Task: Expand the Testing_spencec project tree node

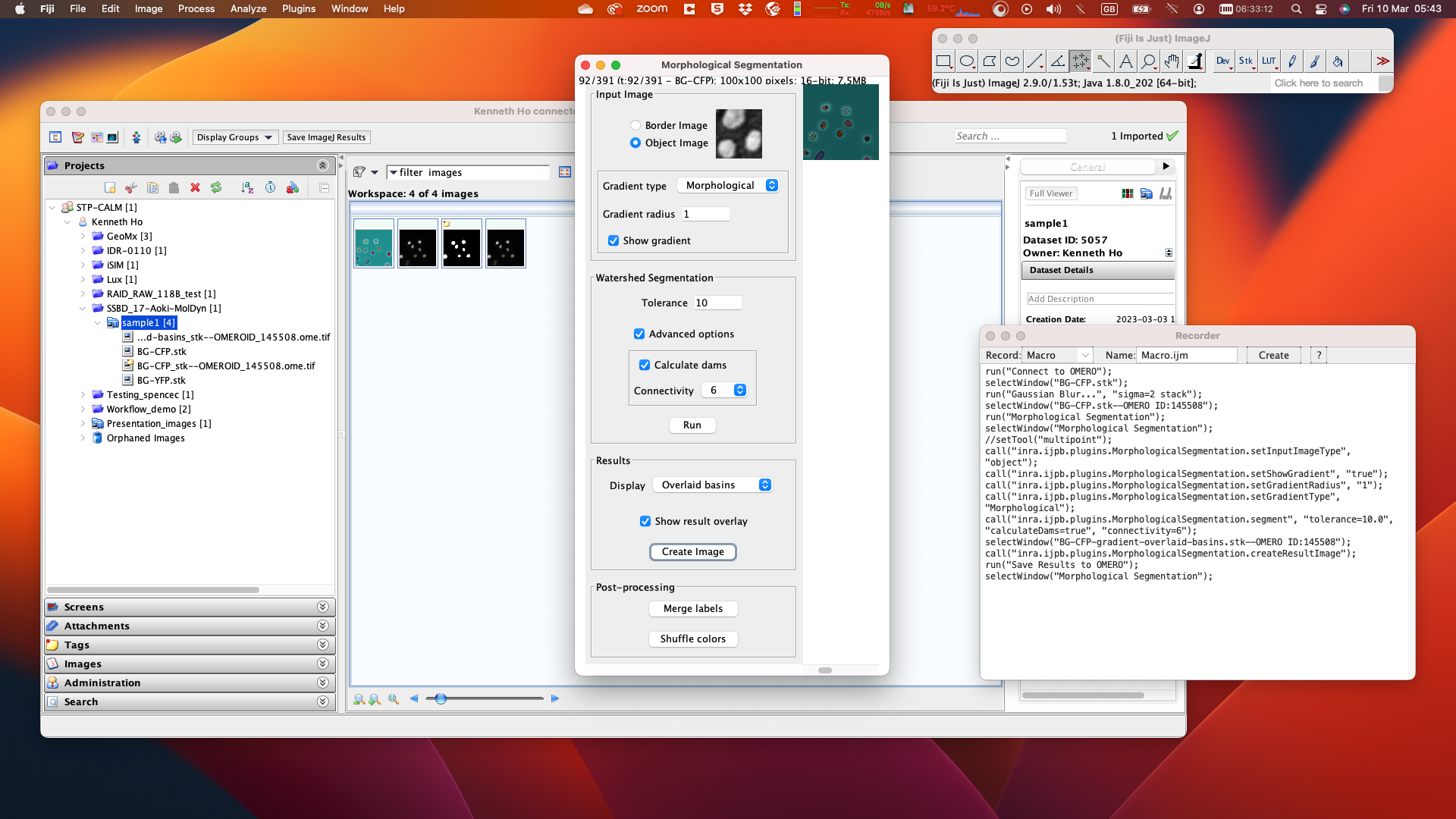Action: [83, 394]
